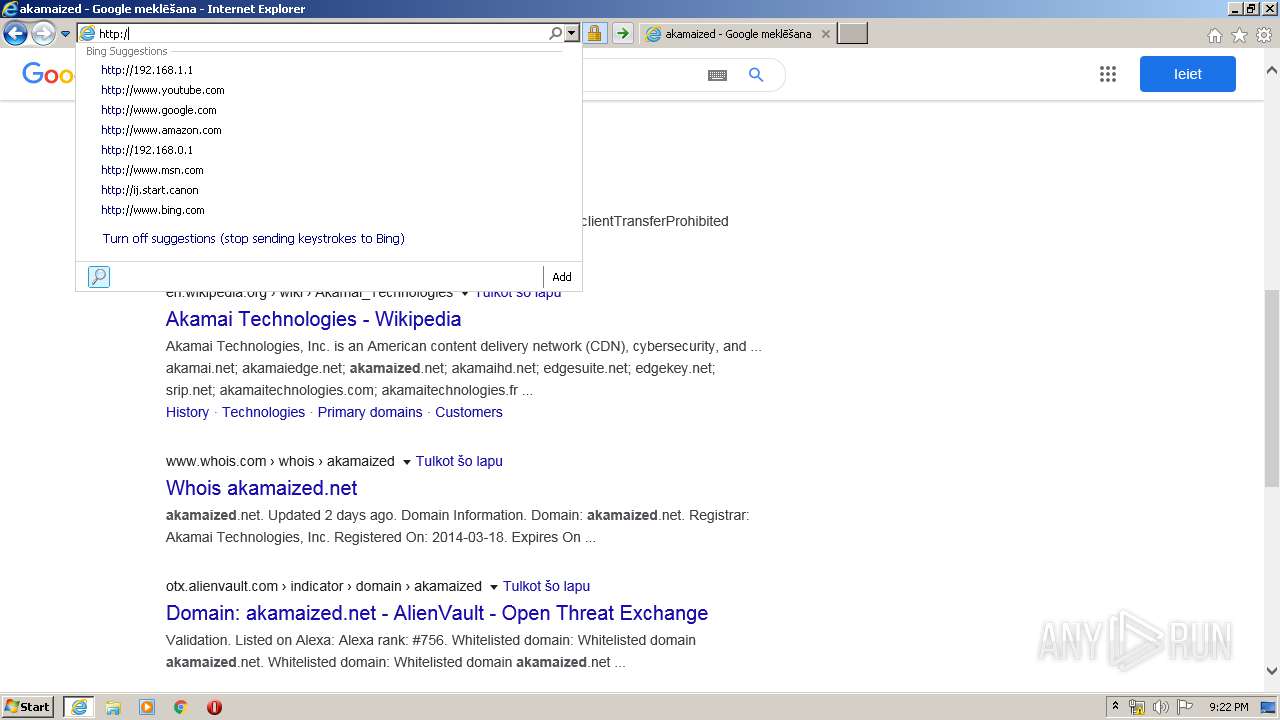Click the address bar search magnifier icon

tap(556, 34)
